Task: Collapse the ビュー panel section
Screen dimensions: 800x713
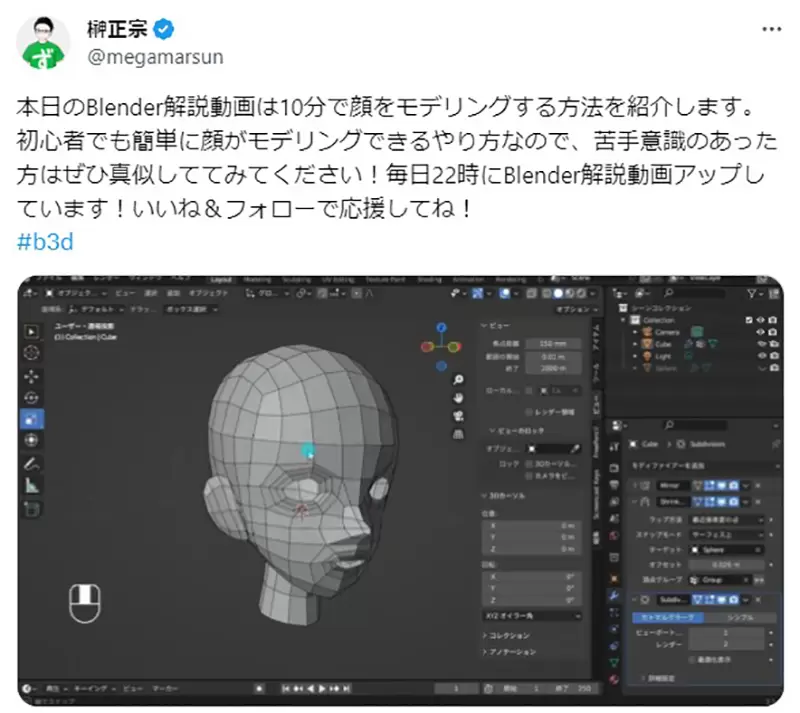Action: [495, 325]
